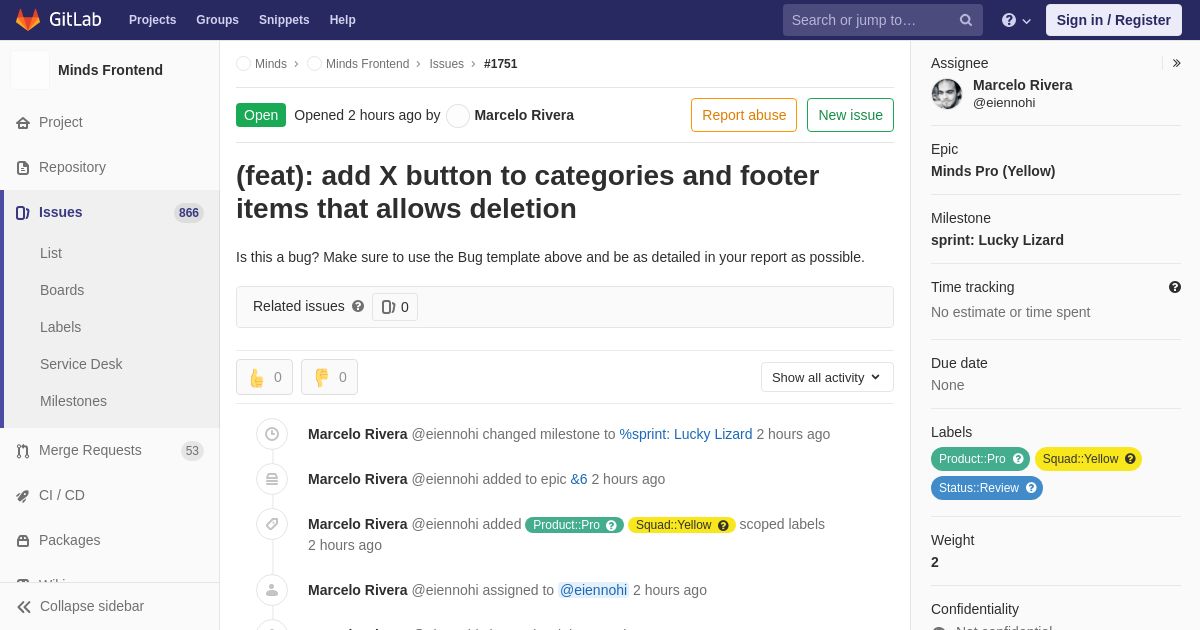Viewport: 1200px width, 630px height.
Task: Click the related issues count badge
Action: click(395, 307)
